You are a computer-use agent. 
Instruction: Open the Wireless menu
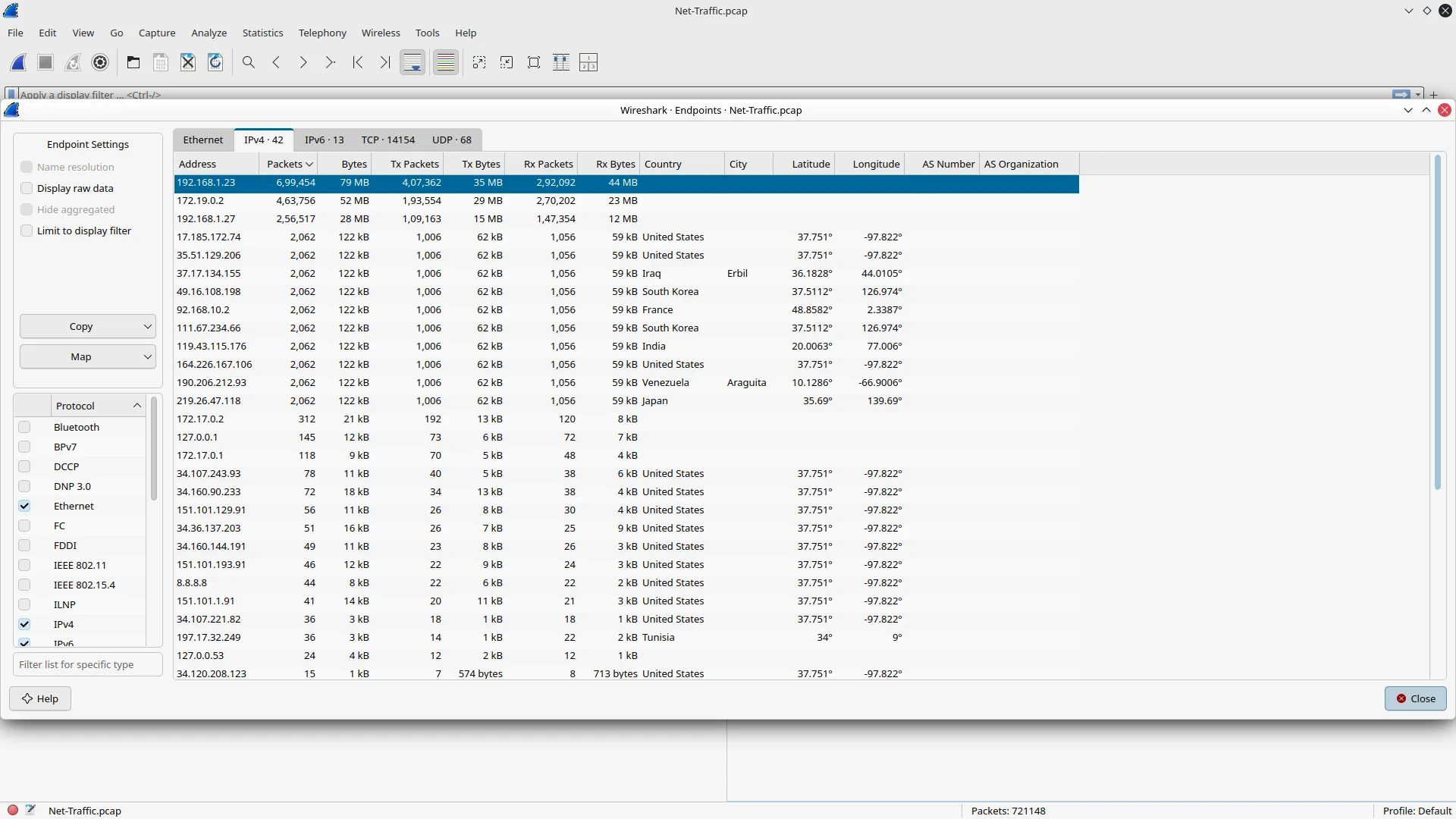click(381, 33)
